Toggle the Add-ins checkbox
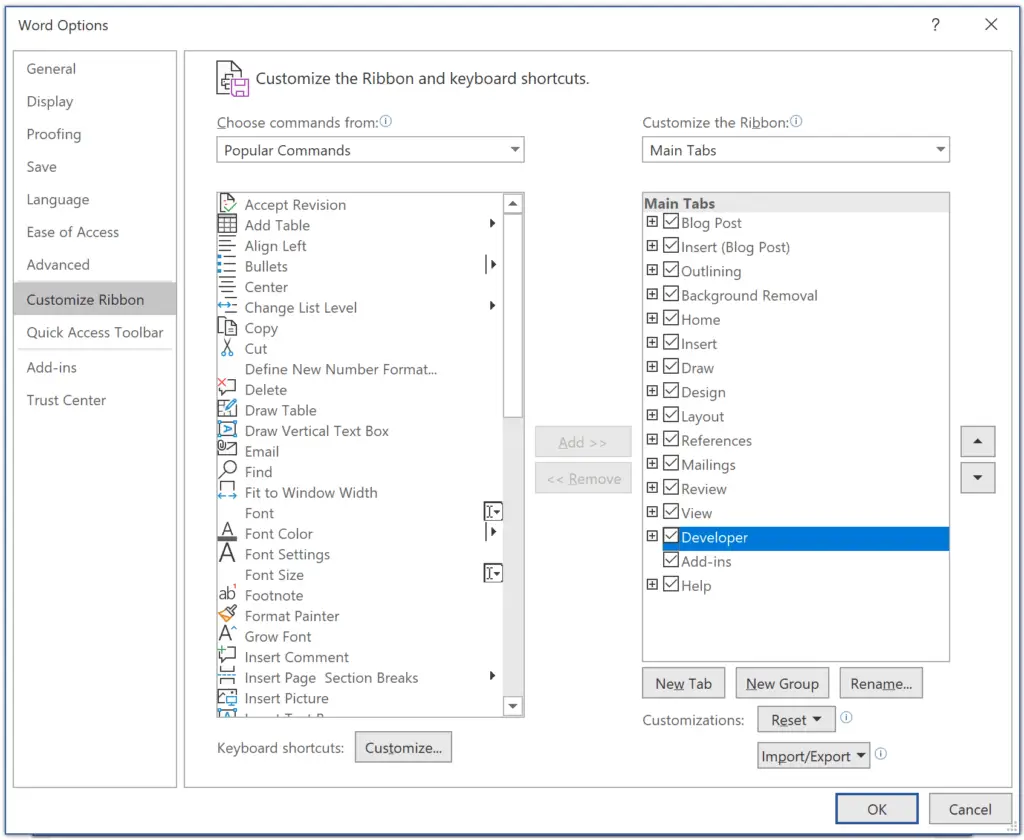1024x840 pixels. [671, 561]
